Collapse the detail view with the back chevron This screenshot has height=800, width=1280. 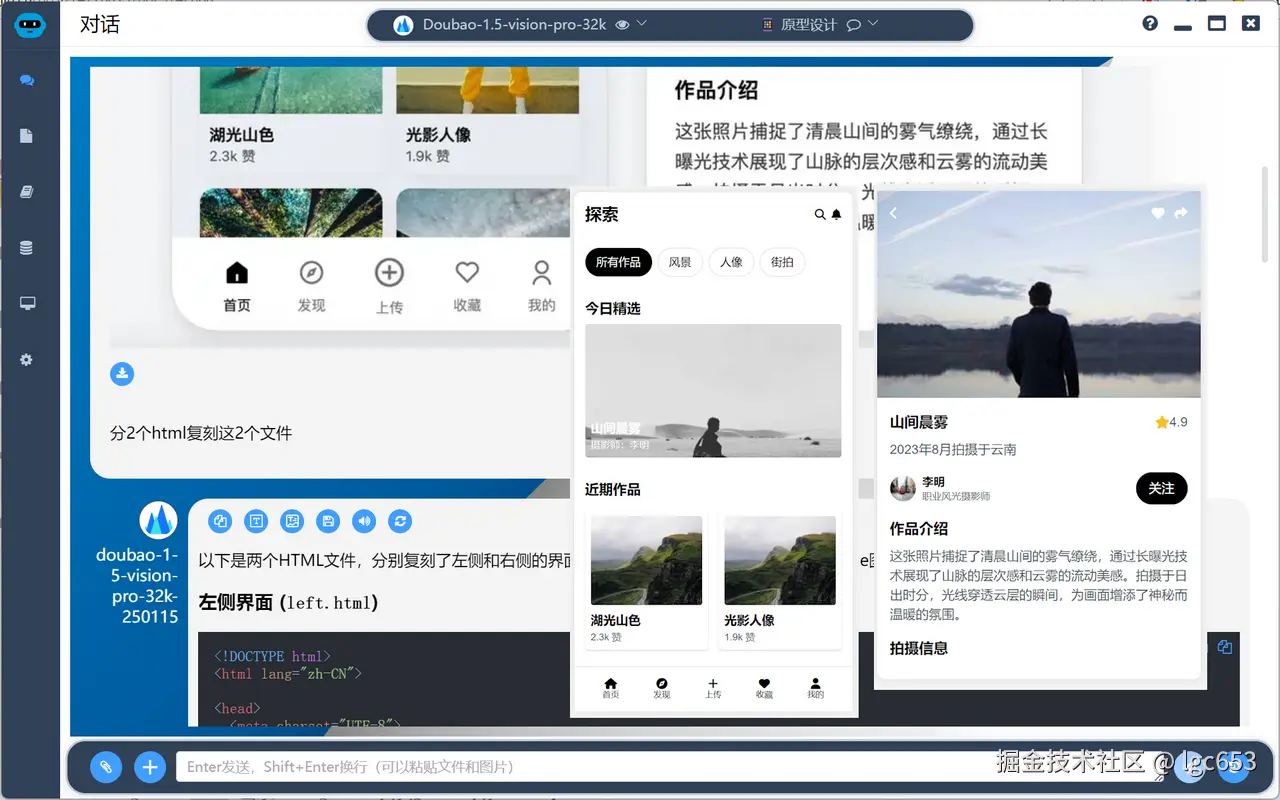point(893,212)
